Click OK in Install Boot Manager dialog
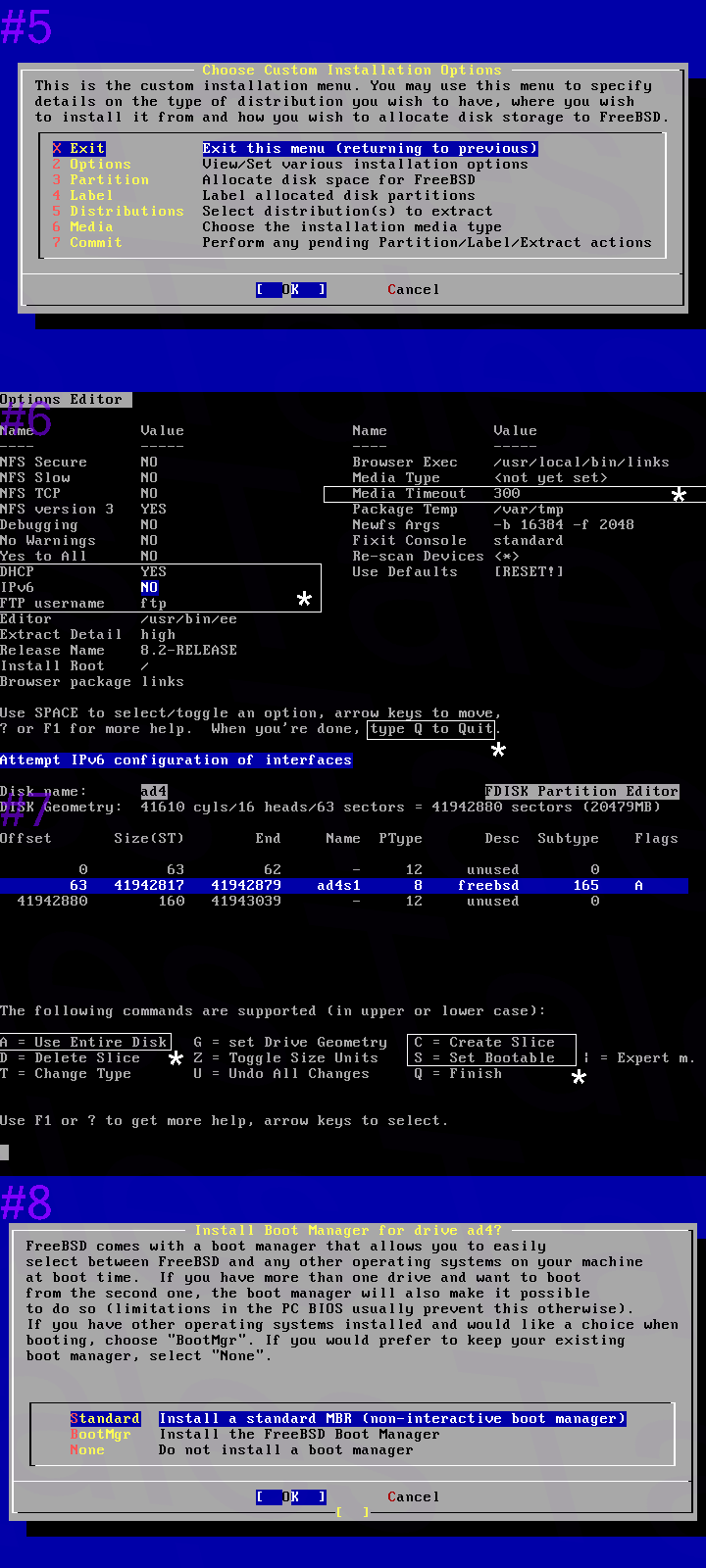This screenshot has height=1568, width=706. (290, 1497)
